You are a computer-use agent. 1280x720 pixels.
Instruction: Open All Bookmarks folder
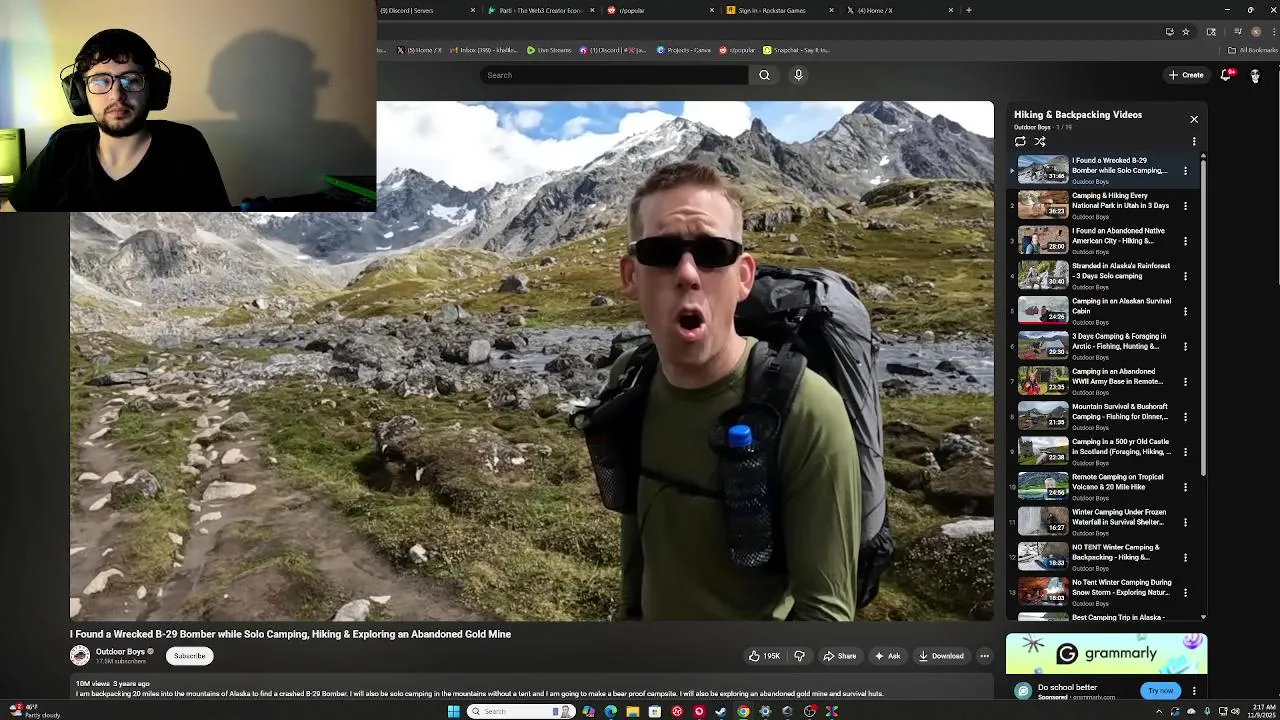(x=1253, y=50)
